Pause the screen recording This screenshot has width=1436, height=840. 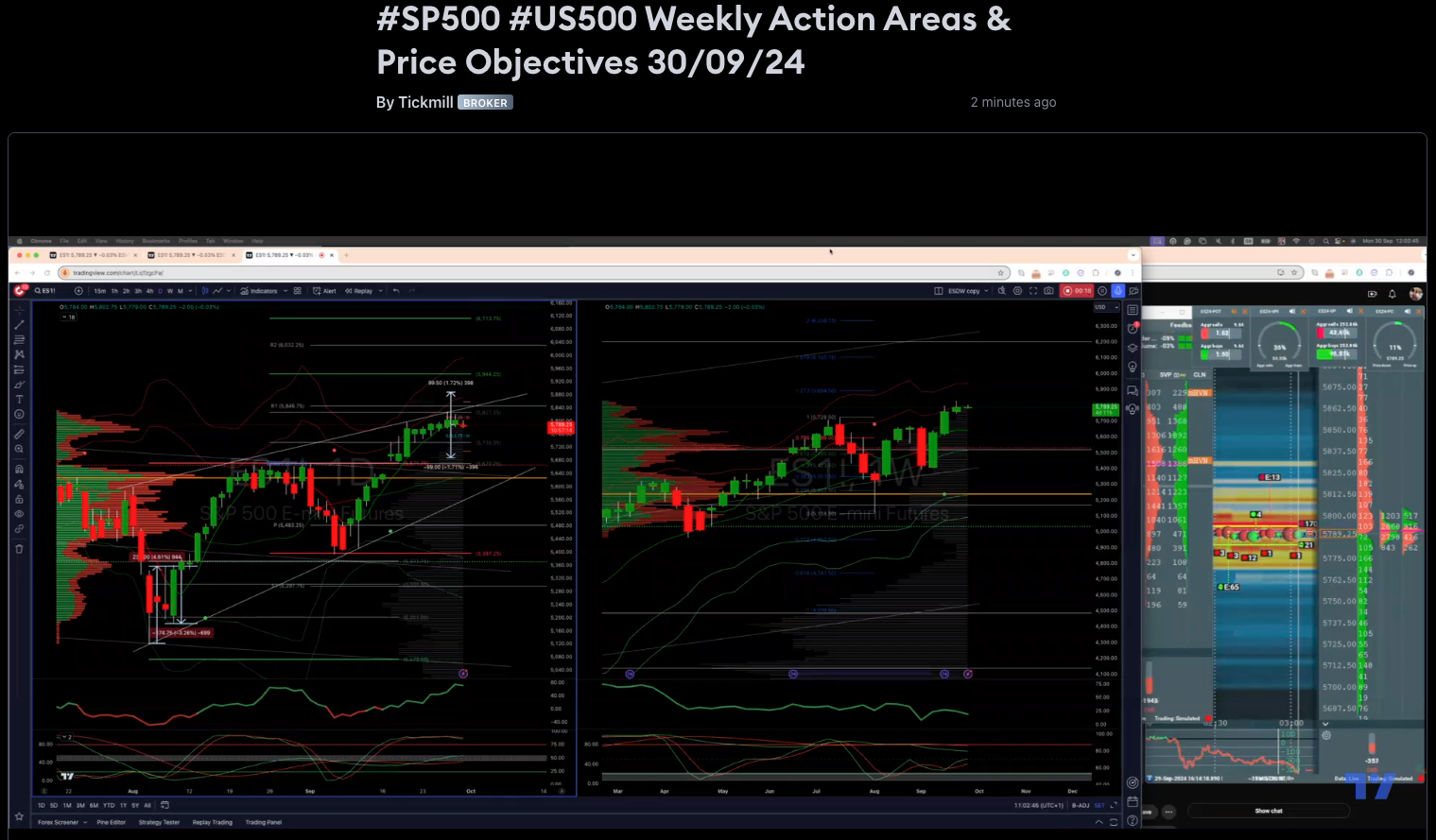click(1102, 291)
